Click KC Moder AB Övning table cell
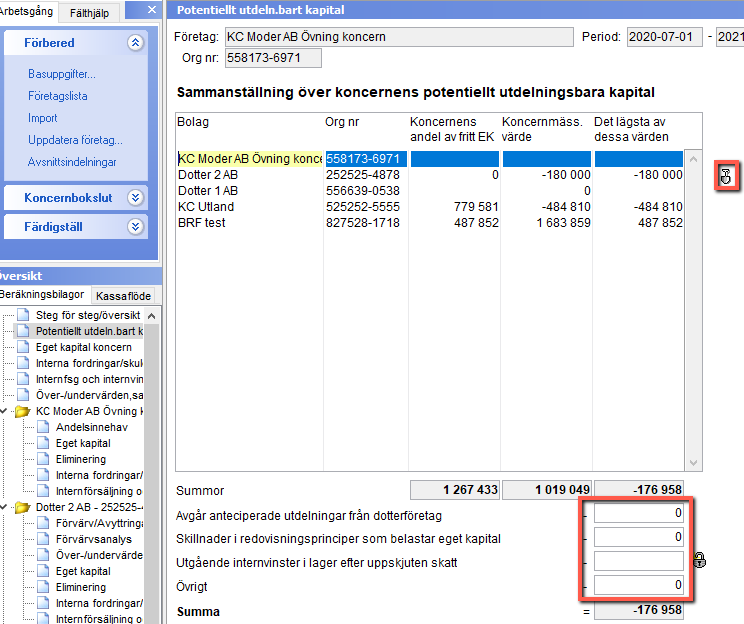 tap(250, 159)
